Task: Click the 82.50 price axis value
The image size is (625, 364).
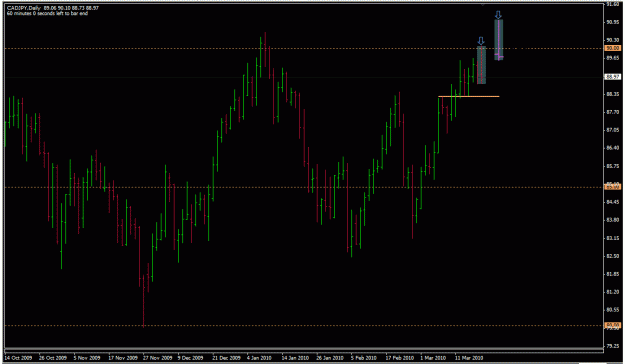Action: [x=613, y=256]
